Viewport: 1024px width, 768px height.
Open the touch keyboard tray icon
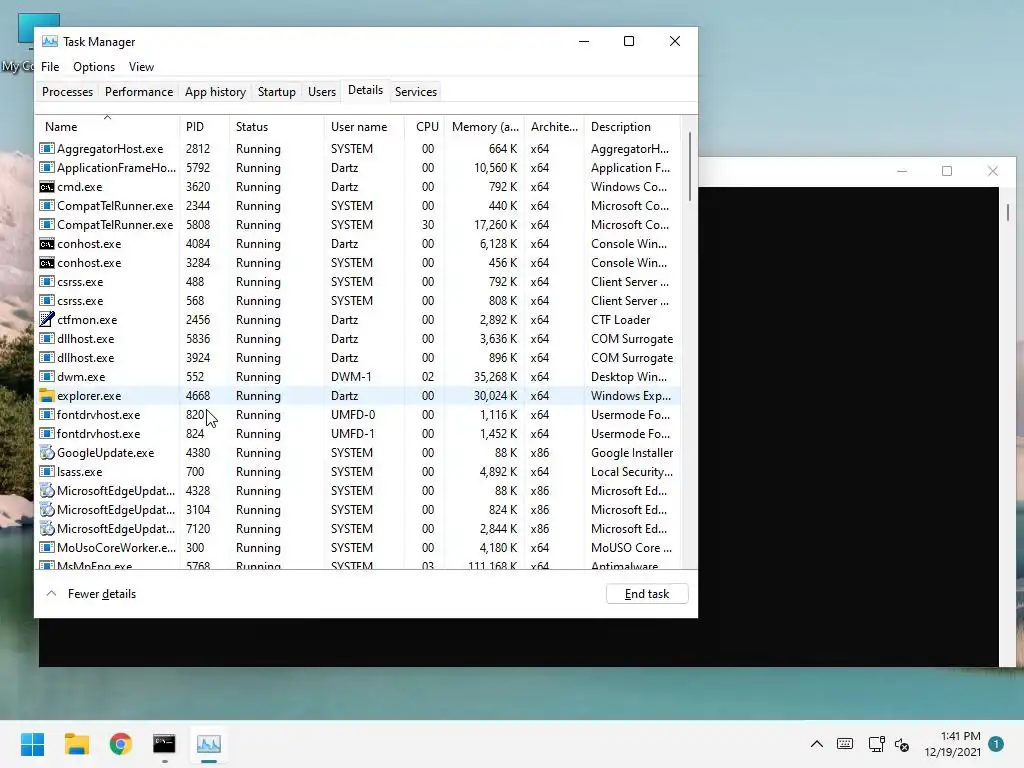point(844,744)
